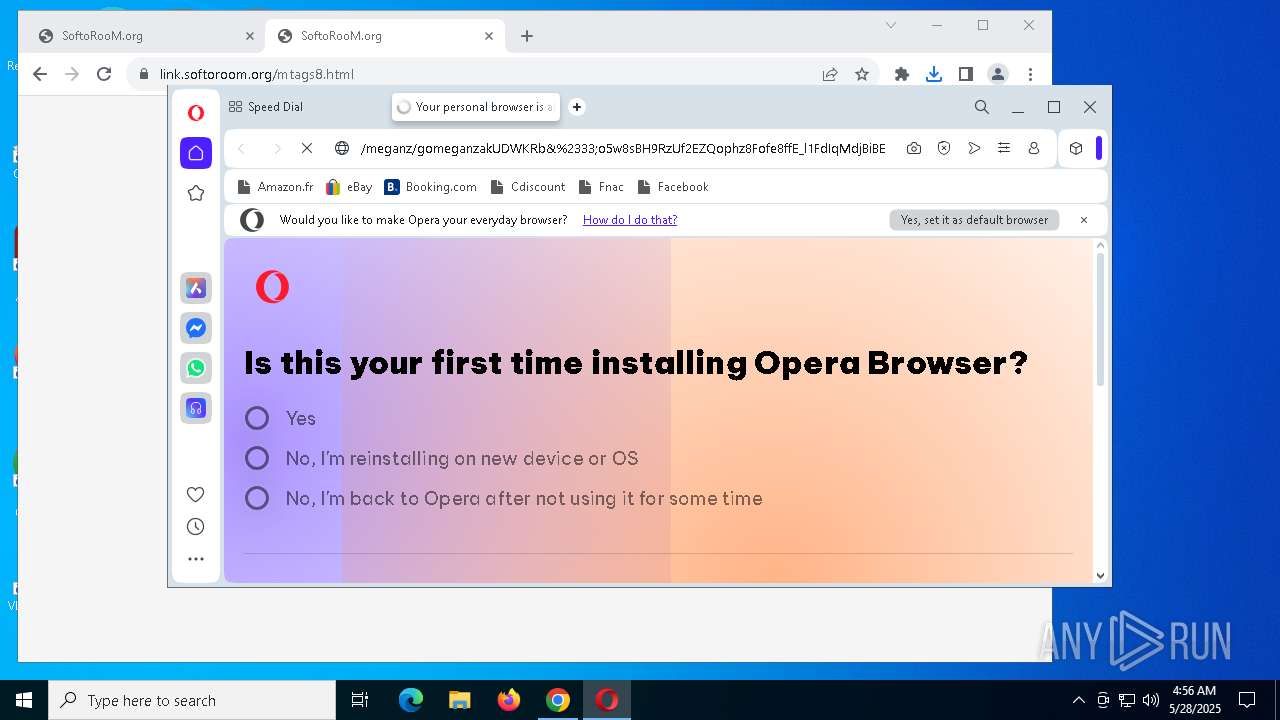Screen dimensions: 1280x720
Task: Open Opera main menu logo in sidebar
Action: click(196, 113)
